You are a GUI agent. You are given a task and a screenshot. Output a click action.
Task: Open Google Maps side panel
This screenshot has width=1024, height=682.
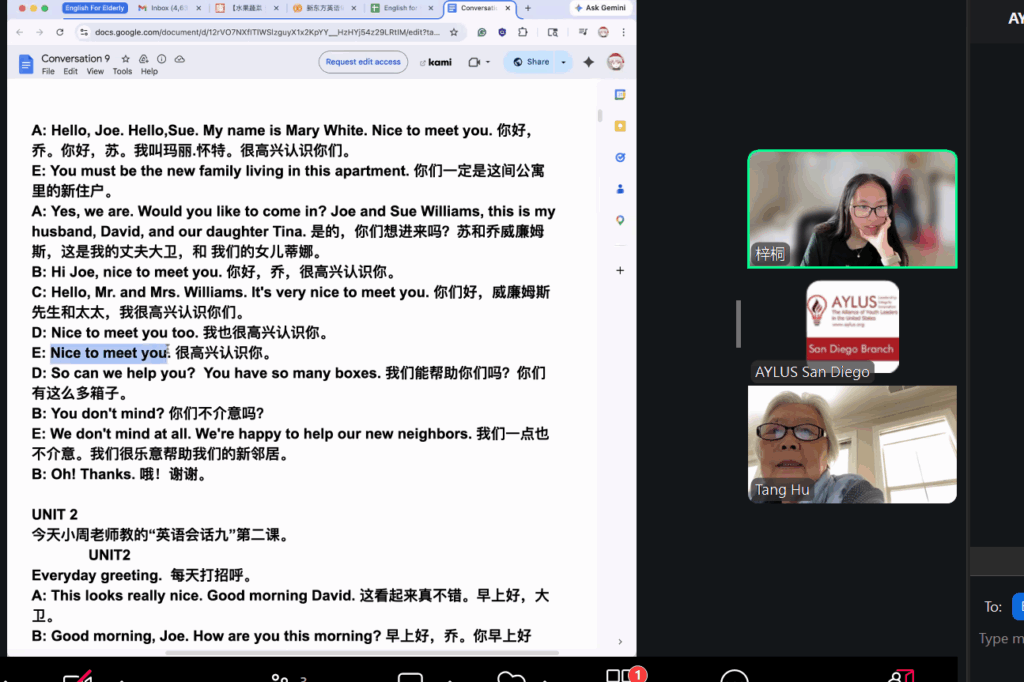620,220
